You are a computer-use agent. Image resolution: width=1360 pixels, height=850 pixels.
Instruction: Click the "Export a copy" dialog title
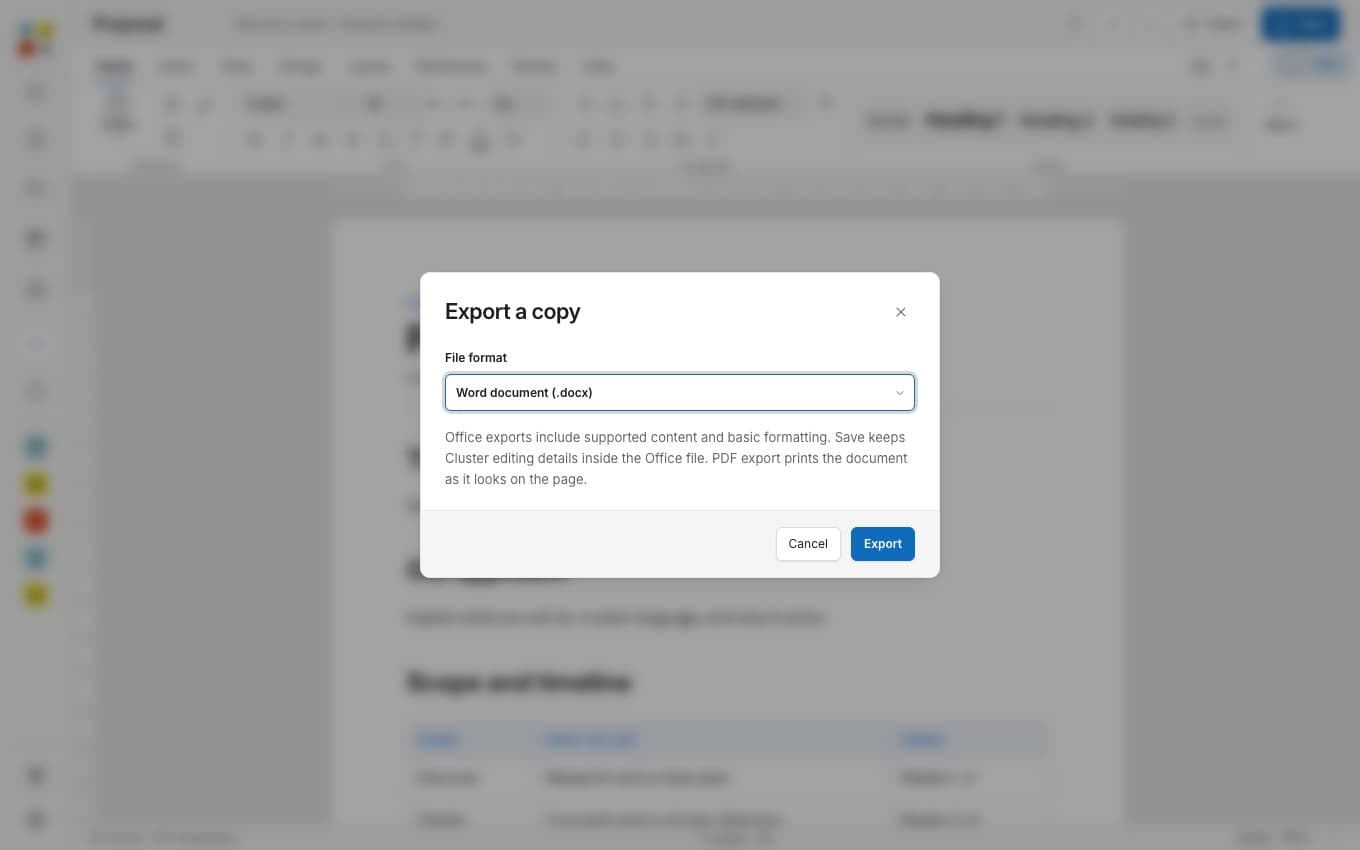(513, 312)
